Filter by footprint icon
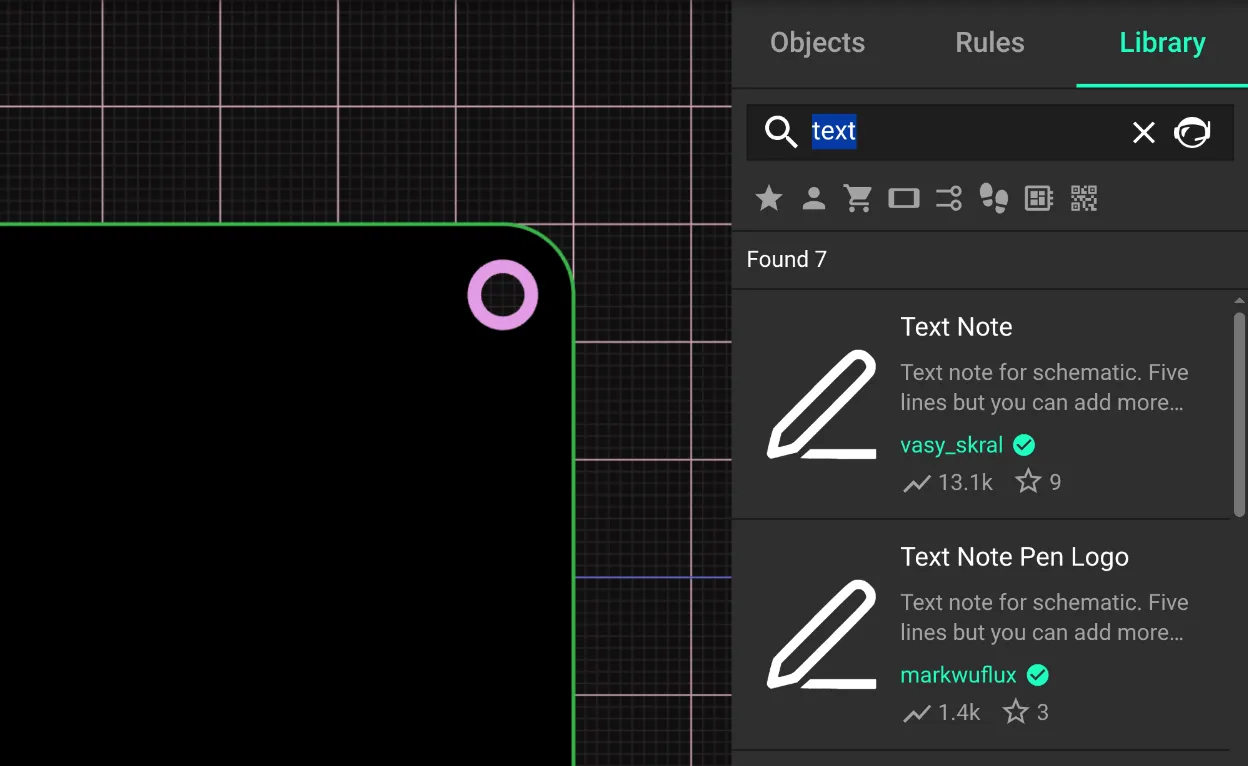Image resolution: width=1248 pixels, height=766 pixels. click(x=994, y=198)
